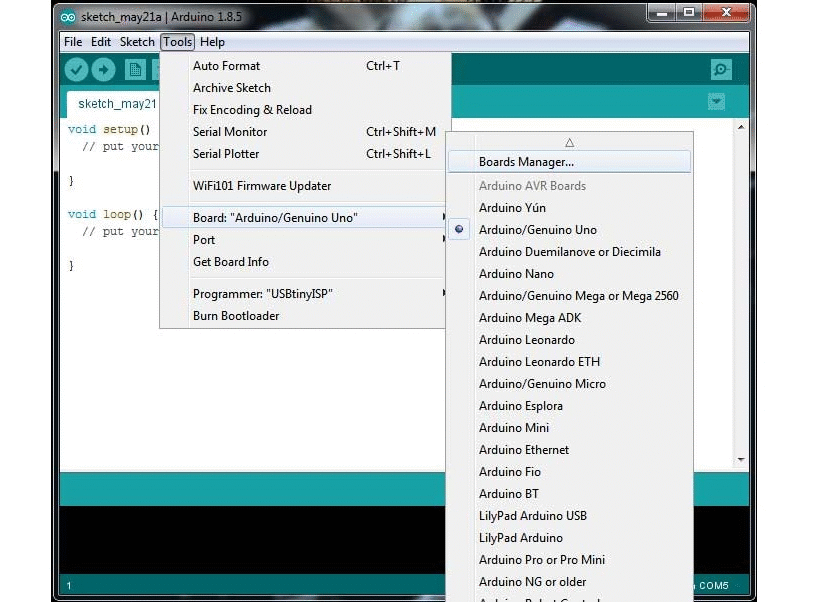The height and width of the screenshot is (602, 813).
Task: Choose Arduino Esplora board
Action: pos(569,406)
